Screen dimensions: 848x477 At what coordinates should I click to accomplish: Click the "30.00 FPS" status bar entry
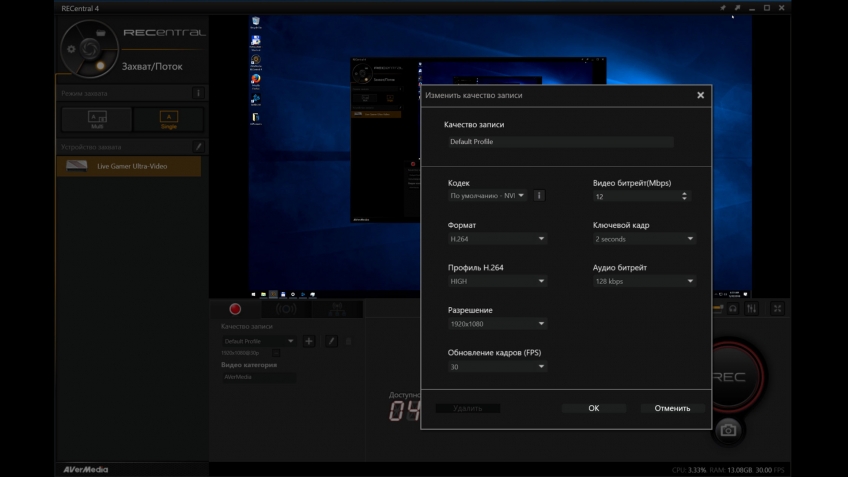[x=770, y=470]
